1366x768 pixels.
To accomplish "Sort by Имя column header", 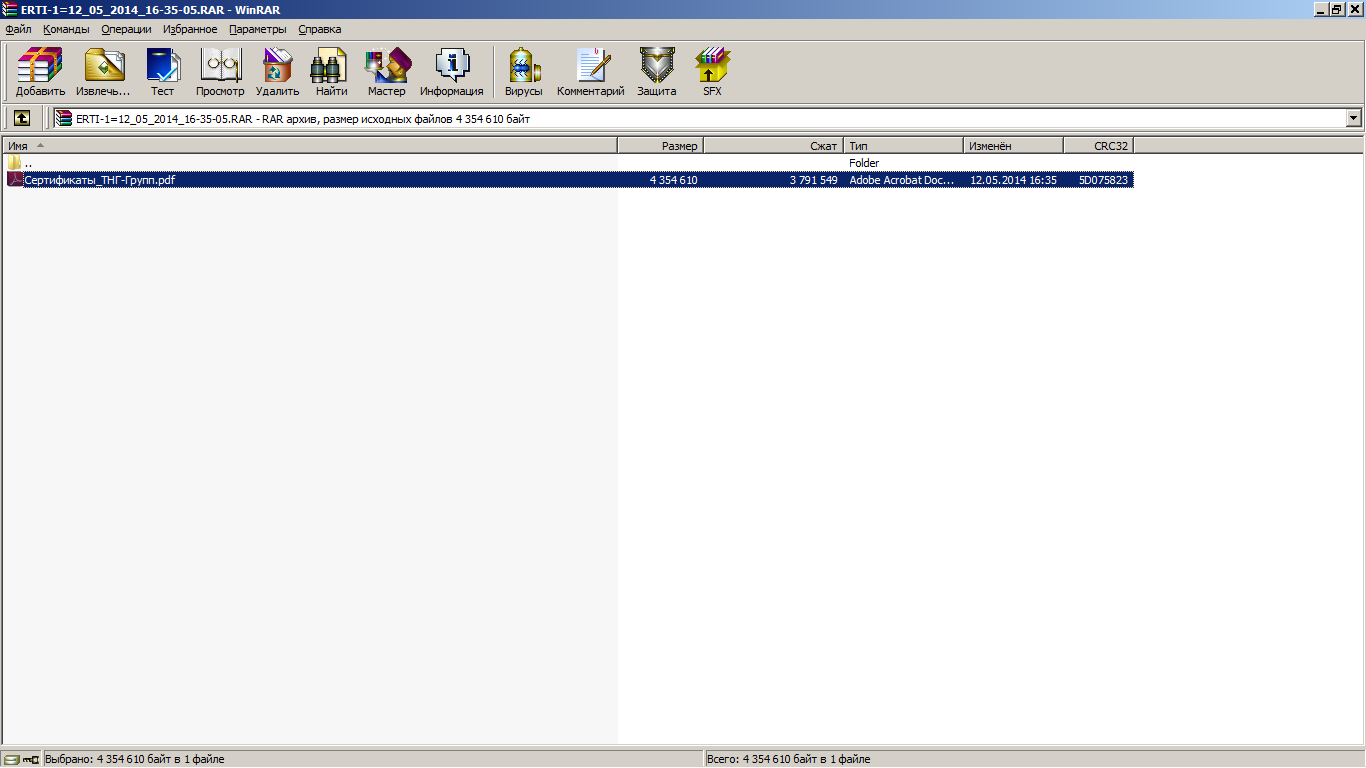I will 310,146.
